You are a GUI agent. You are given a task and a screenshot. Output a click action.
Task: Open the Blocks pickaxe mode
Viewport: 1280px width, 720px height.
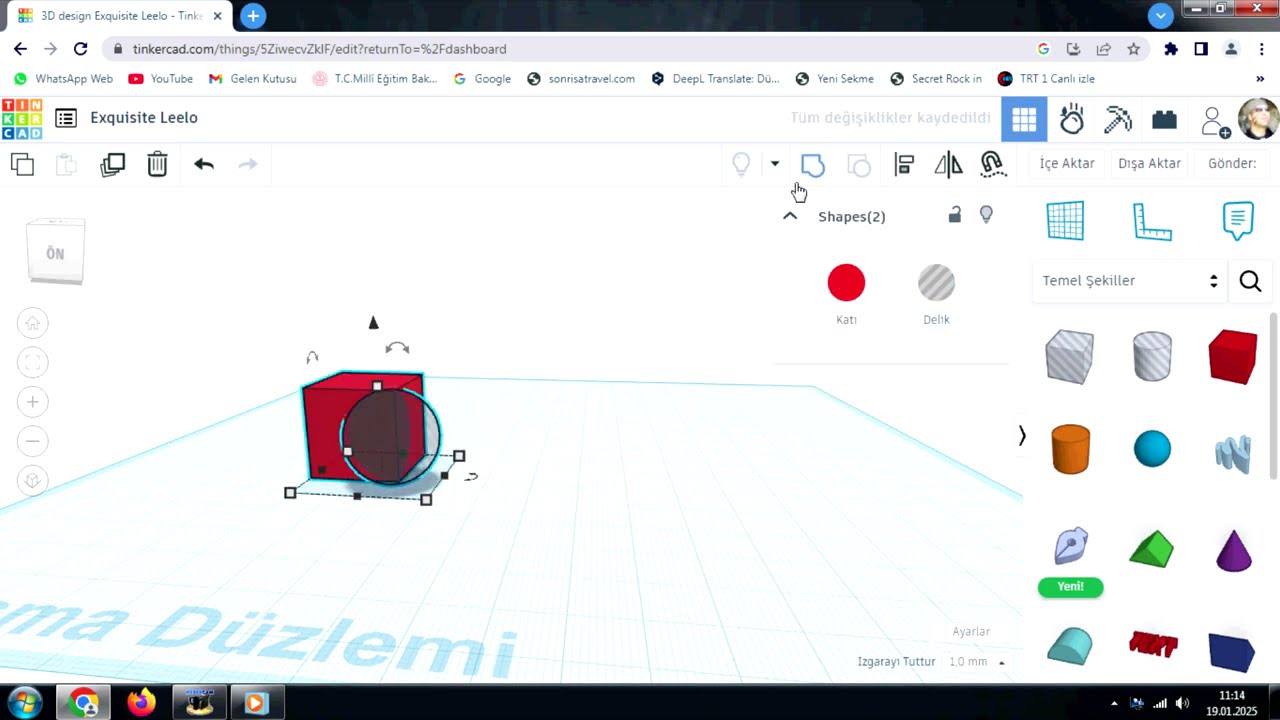1118,120
